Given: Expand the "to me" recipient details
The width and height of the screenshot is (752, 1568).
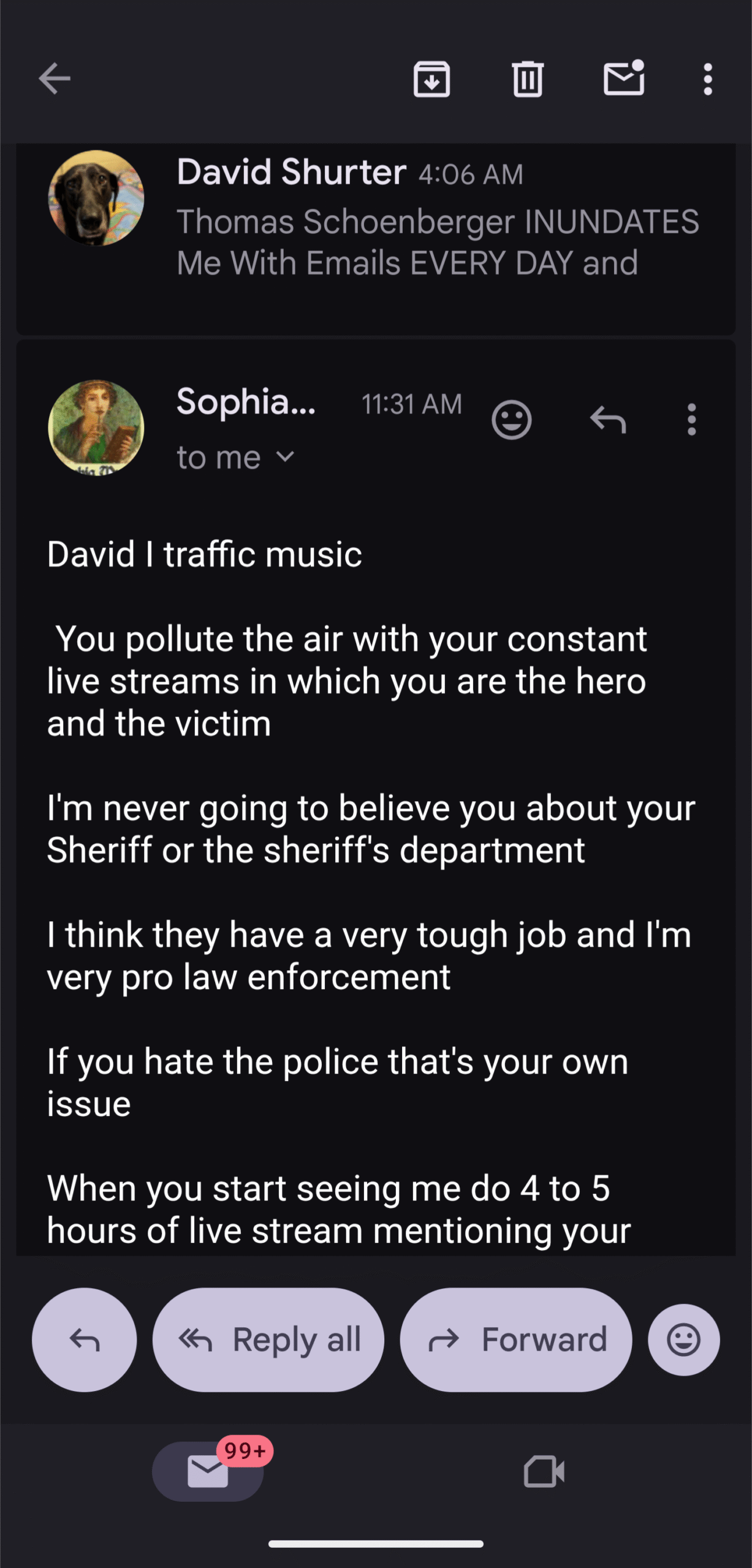Looking at the screenshot, I should point(236,458).
